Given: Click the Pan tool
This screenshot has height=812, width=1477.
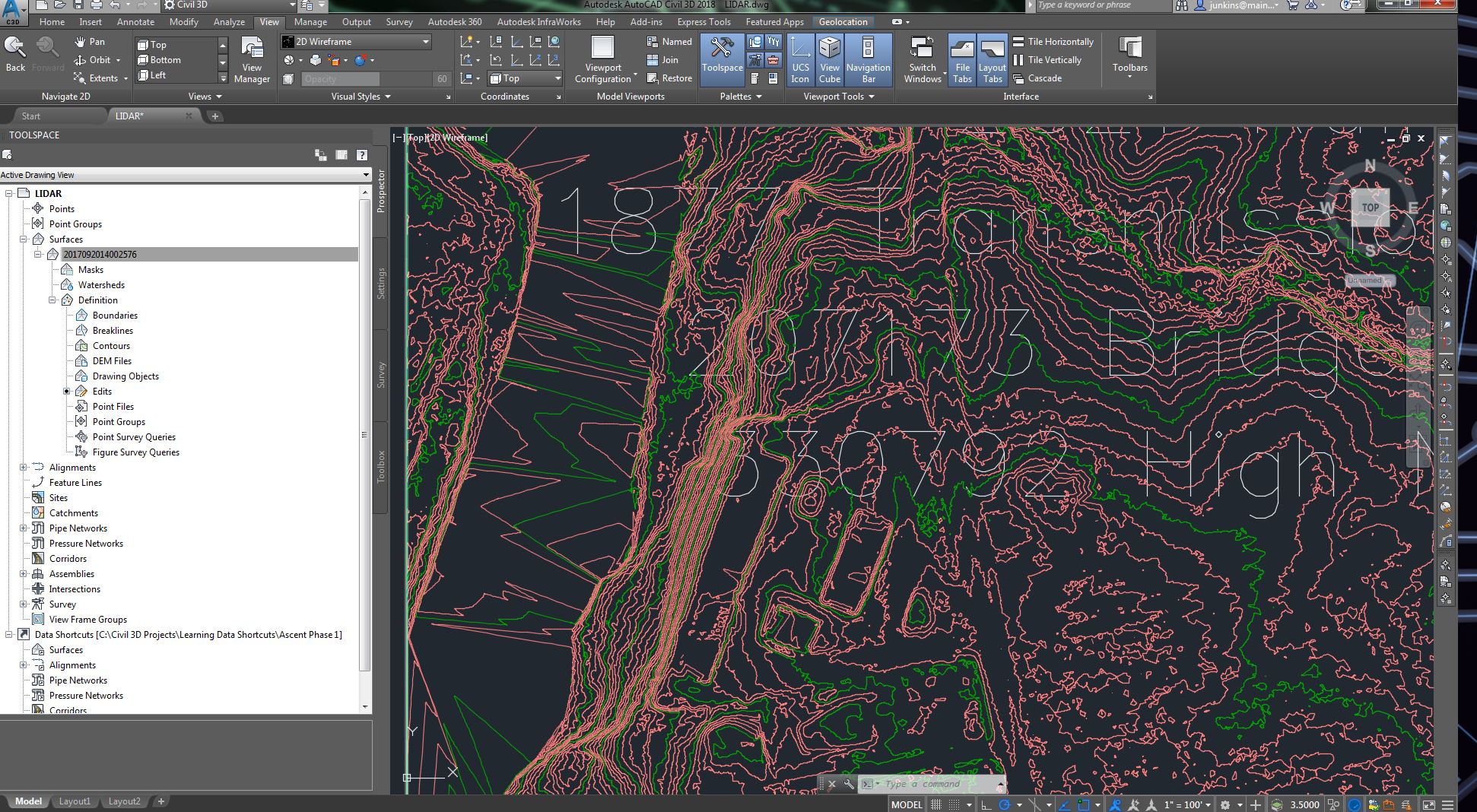Looking at the screenshot, I should (x=90, y=42).
